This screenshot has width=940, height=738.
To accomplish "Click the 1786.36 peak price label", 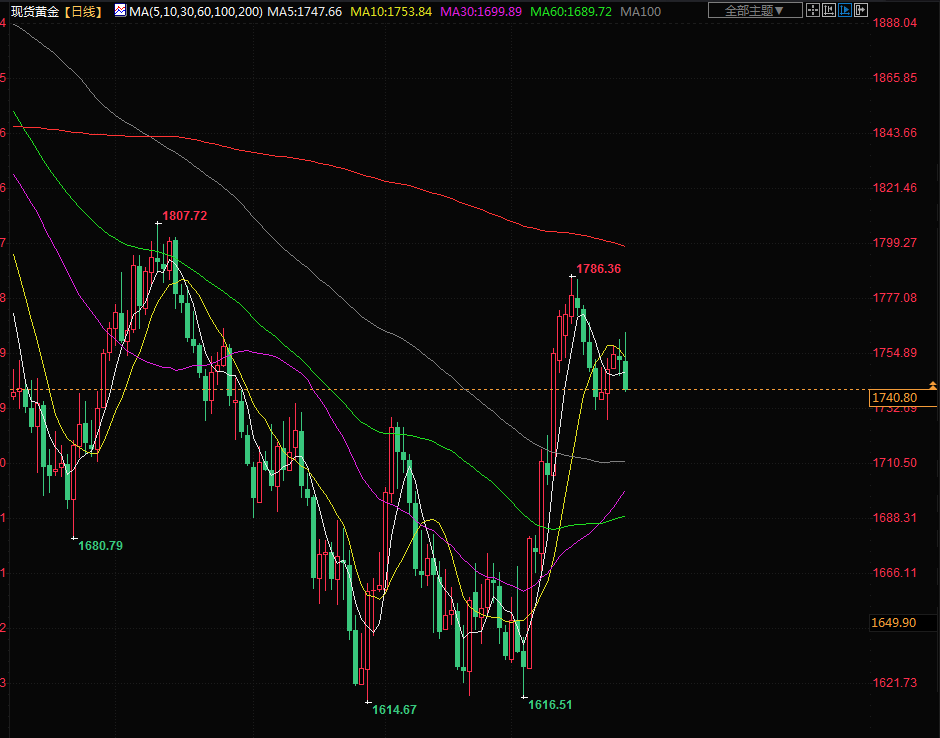I will (598, 269).
